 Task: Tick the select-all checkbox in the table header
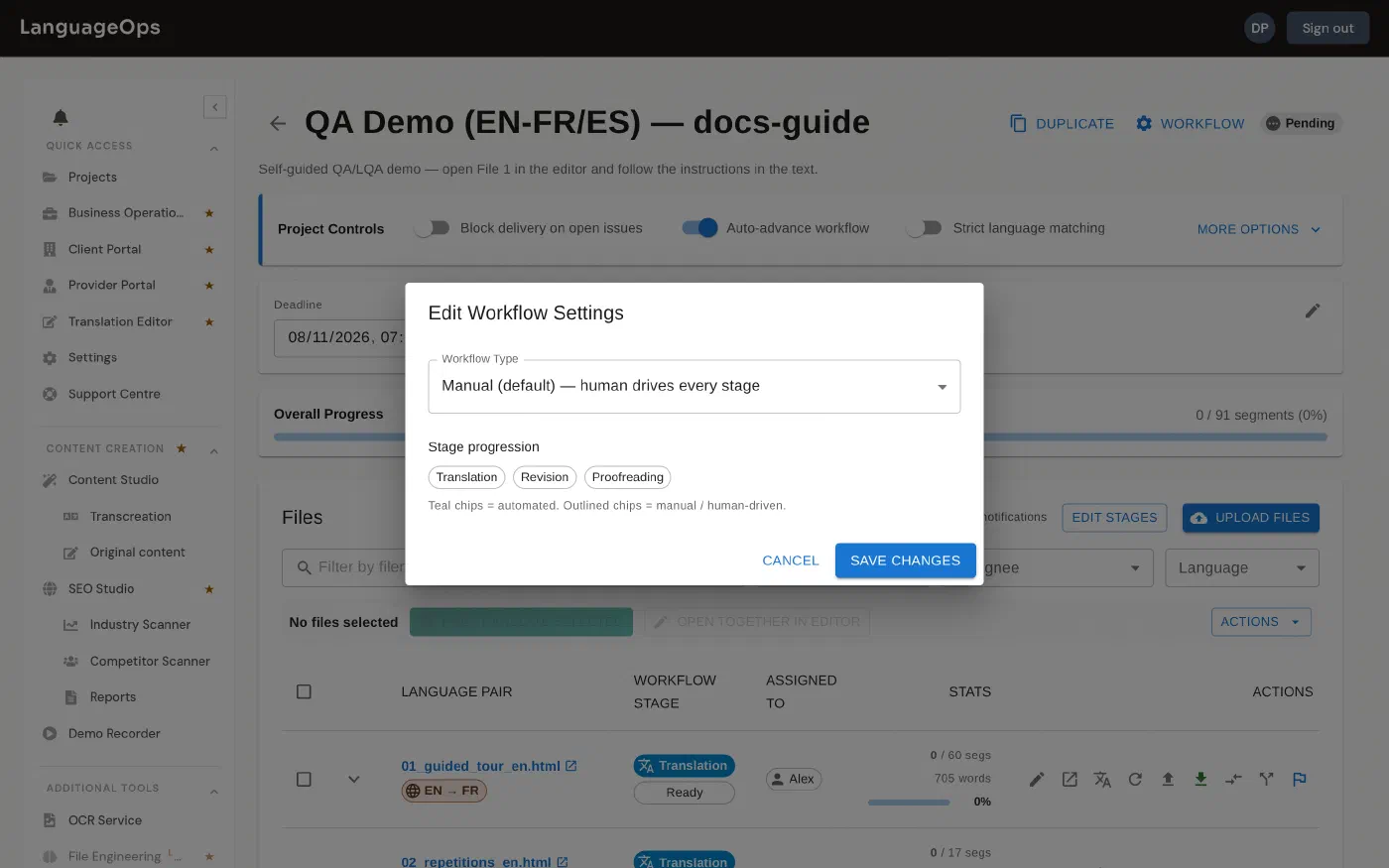click(x=304, y=691)
